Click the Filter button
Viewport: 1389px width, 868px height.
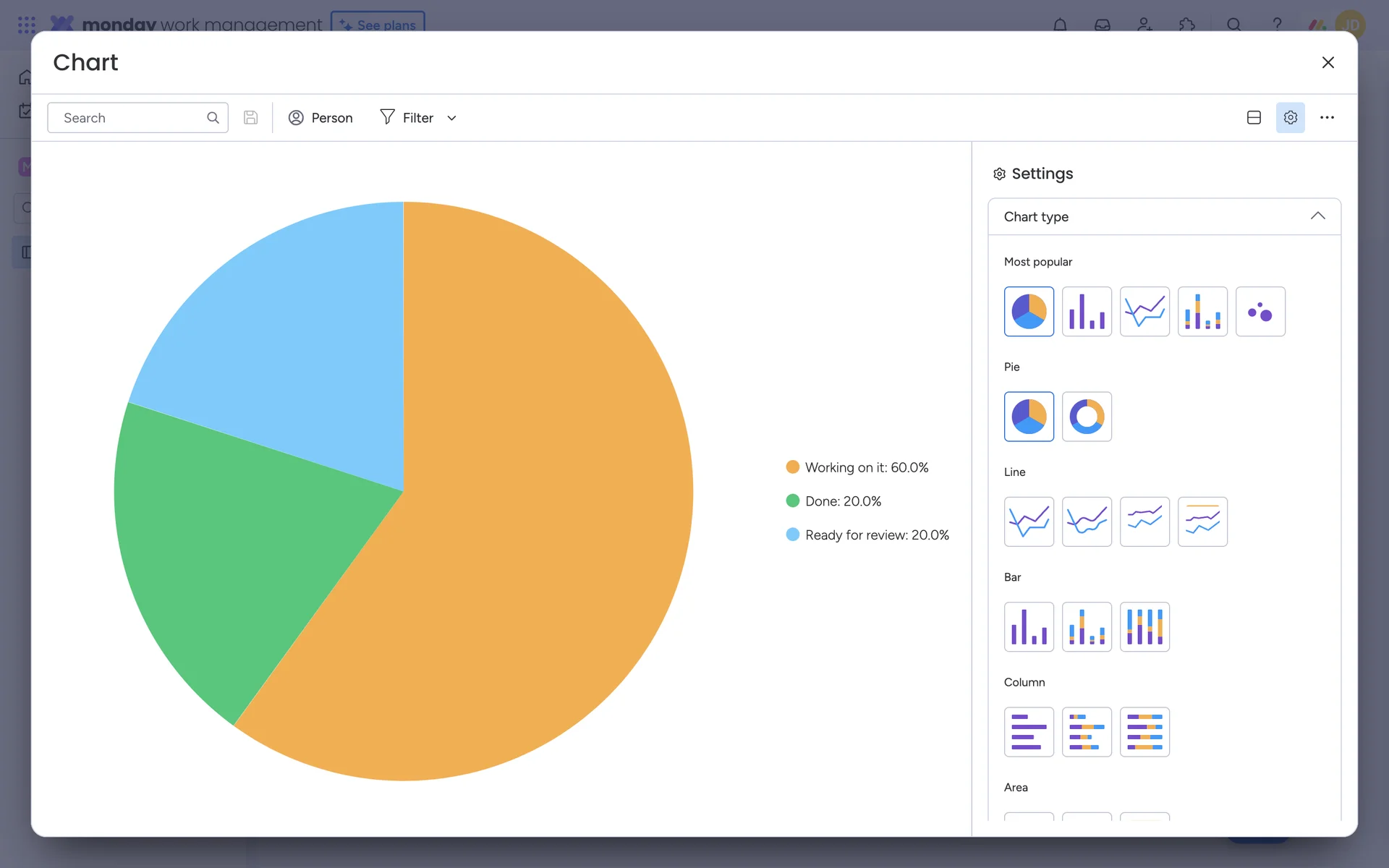(x=407, y=118)
